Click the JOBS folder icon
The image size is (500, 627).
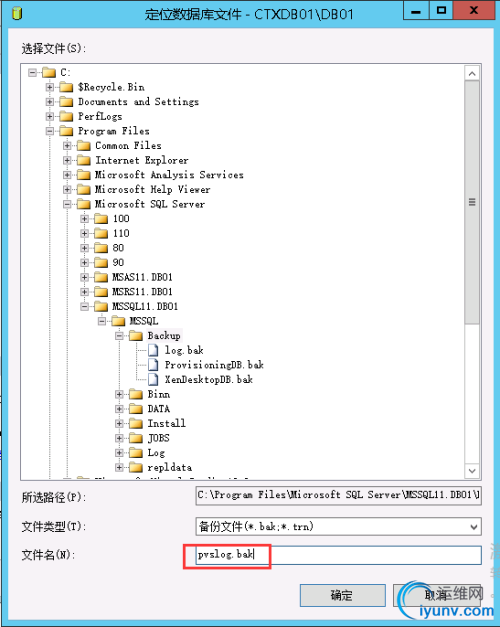pos(136,438)
